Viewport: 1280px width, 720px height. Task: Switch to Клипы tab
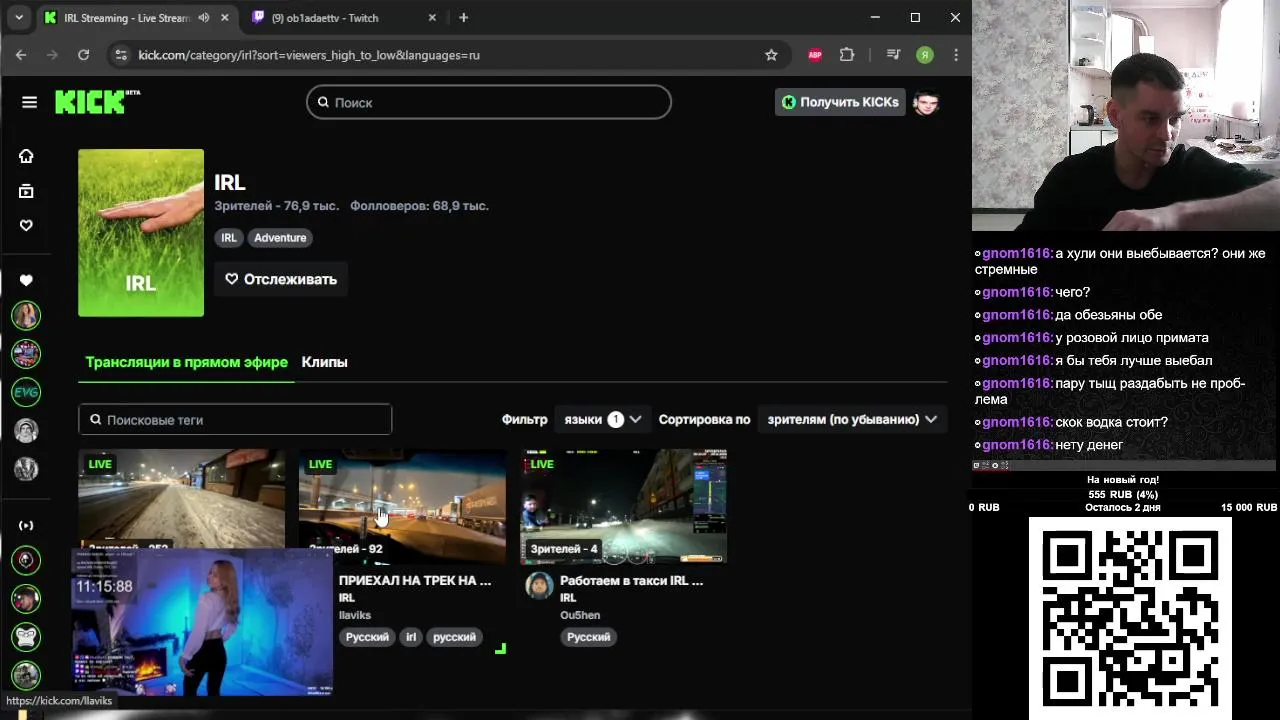coord(324,362)
